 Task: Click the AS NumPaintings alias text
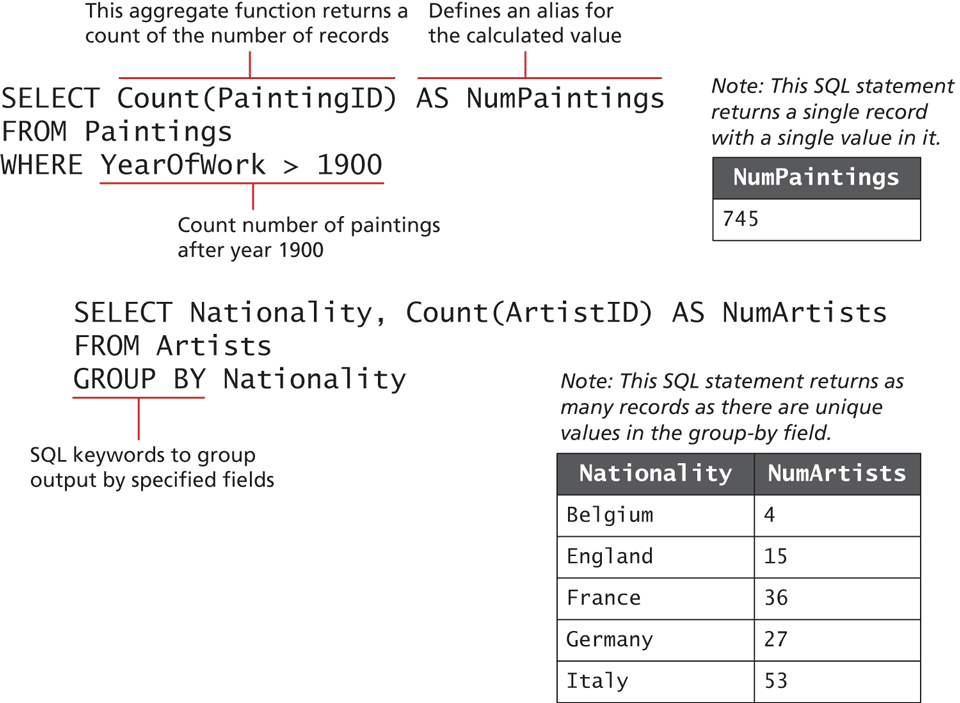tap(540, 98)
